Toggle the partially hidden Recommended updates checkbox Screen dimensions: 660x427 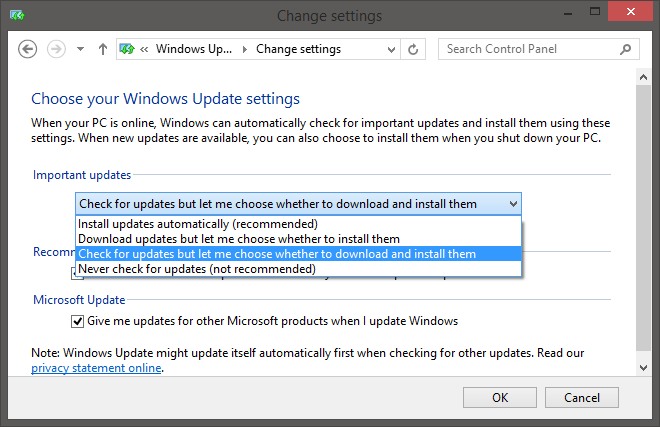point(74,276)
